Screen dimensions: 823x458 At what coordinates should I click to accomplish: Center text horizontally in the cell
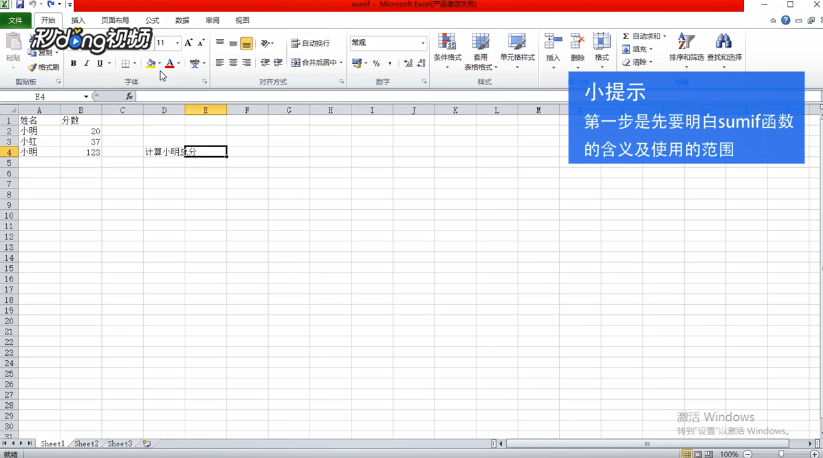pyautogui.click(x=233, y=63)
